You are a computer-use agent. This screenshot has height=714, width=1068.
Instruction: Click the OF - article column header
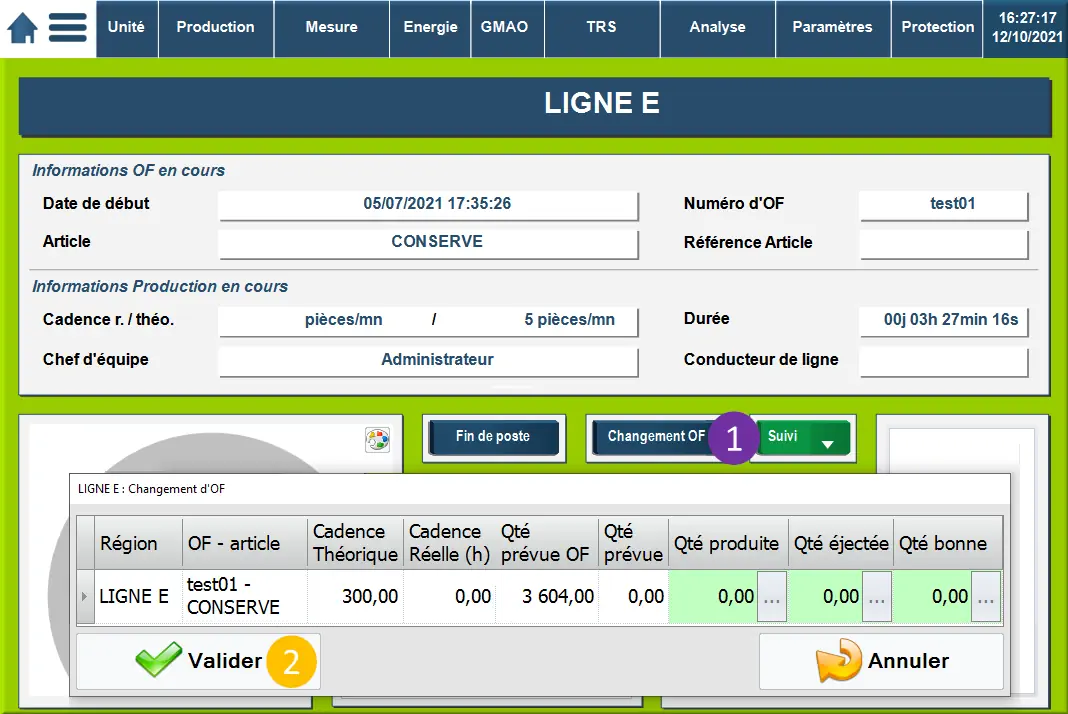point(245,543)
